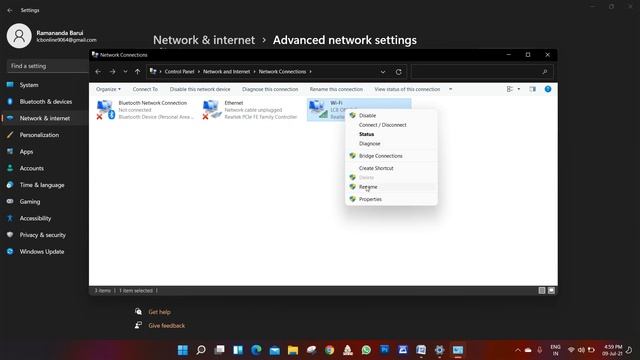640x360 pixels.
Task: Choose Diagnose in the context menu
Action: (x=369, y=144)
